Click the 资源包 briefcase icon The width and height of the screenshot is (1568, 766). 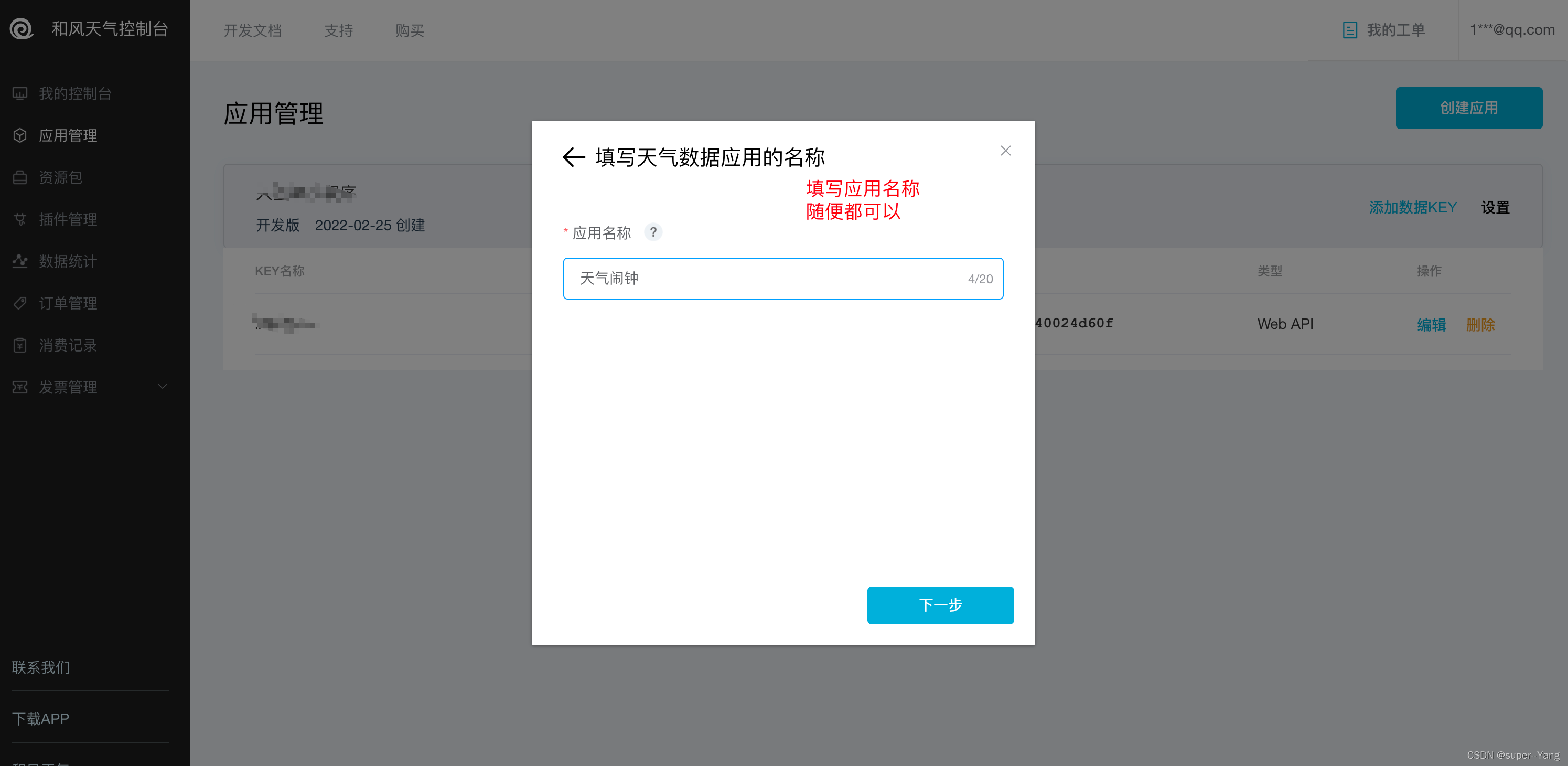(20, 177)
